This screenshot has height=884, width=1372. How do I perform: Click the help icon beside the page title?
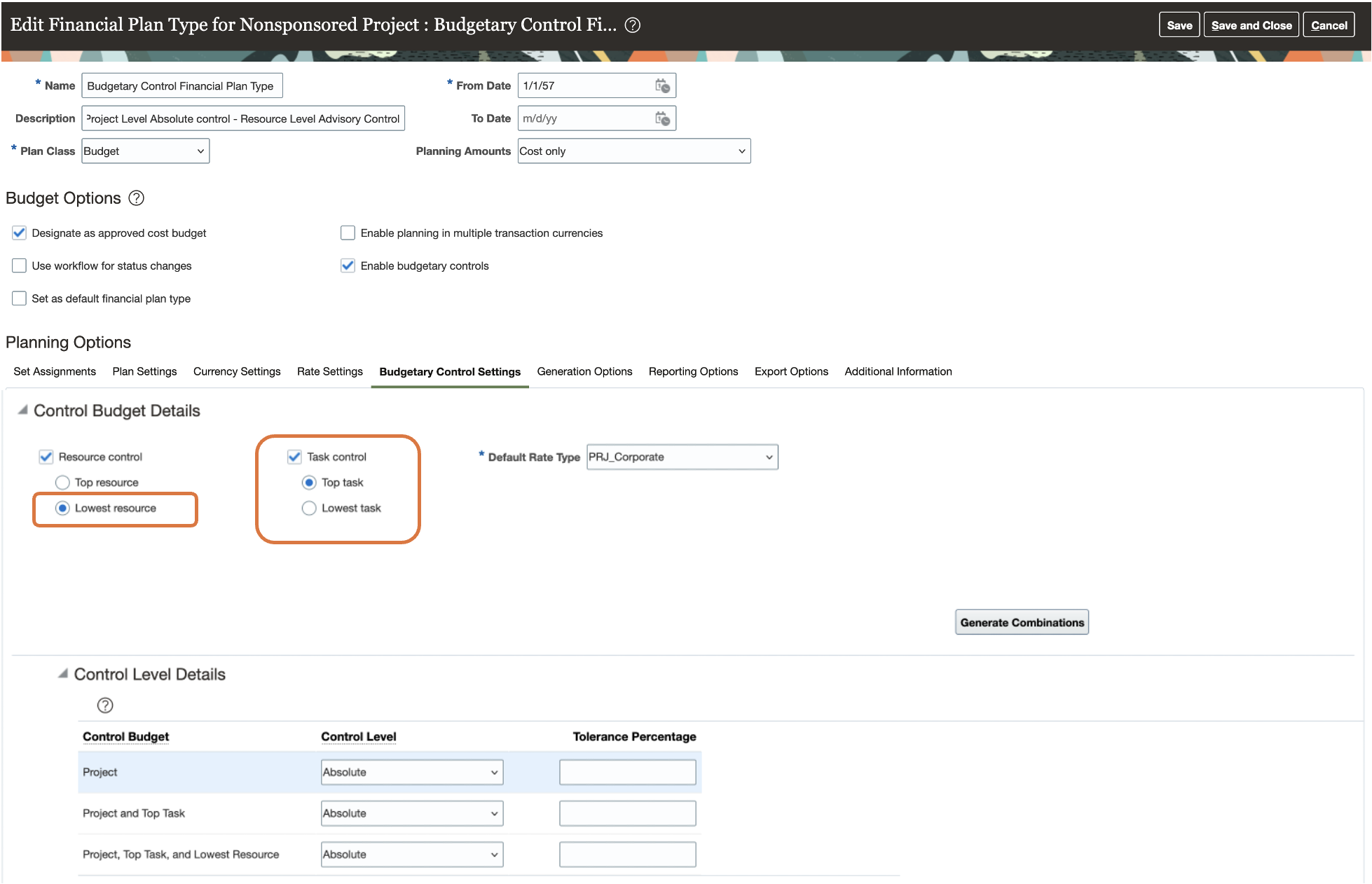632,25
